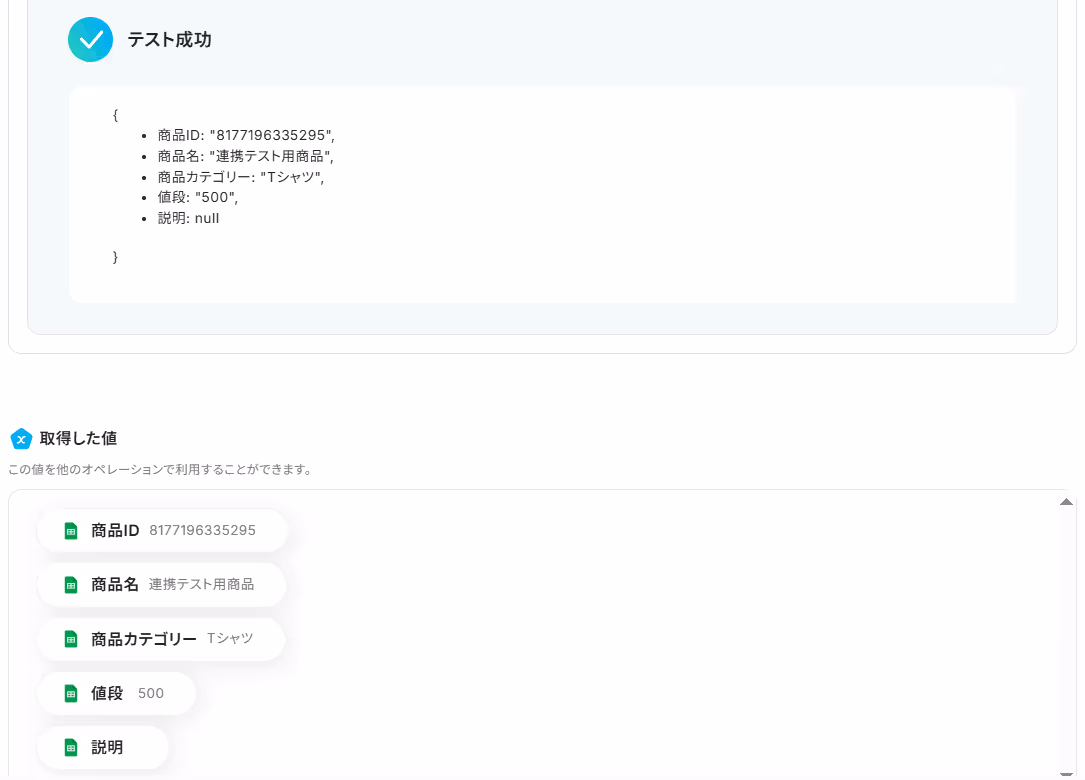Click the scroll down arrow of values list

pyautogui.click(x=1066, y=774)
